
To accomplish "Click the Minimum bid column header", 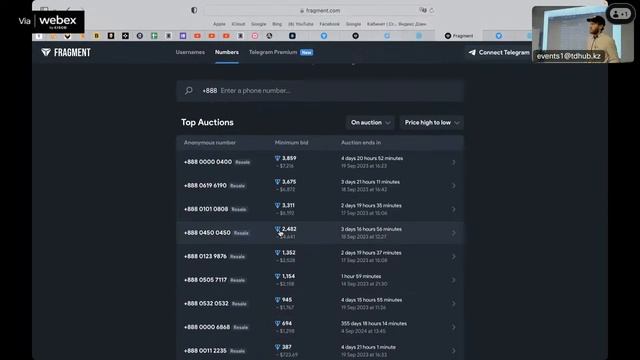I will coord(291,143).
